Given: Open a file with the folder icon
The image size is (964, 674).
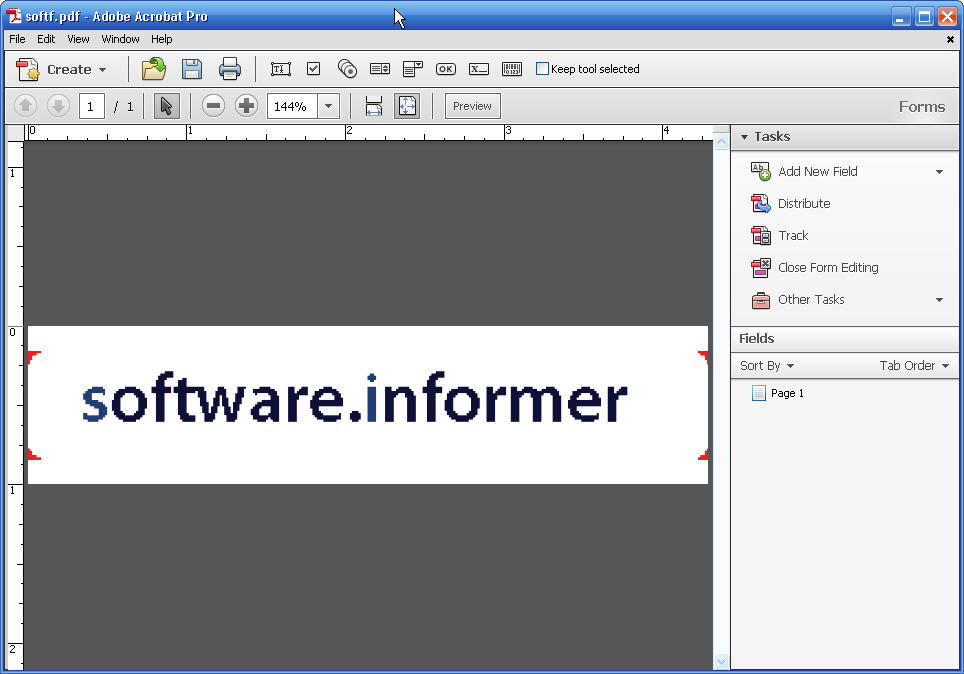Looking at the screenshot, I should coord(154,69).
